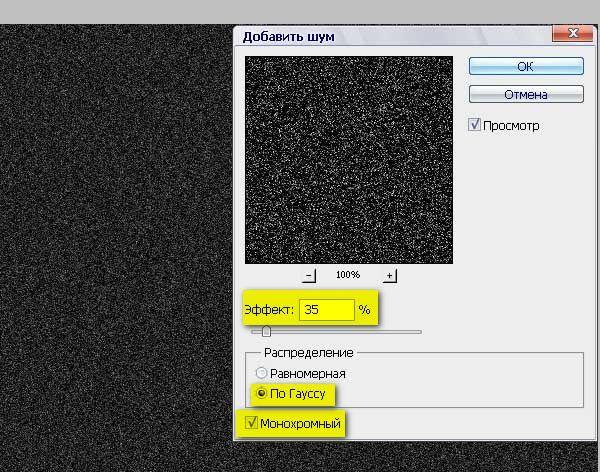Screen dimensions: 600x472
Task: Close the Добавить шум dialog
Action: point(573,33)
